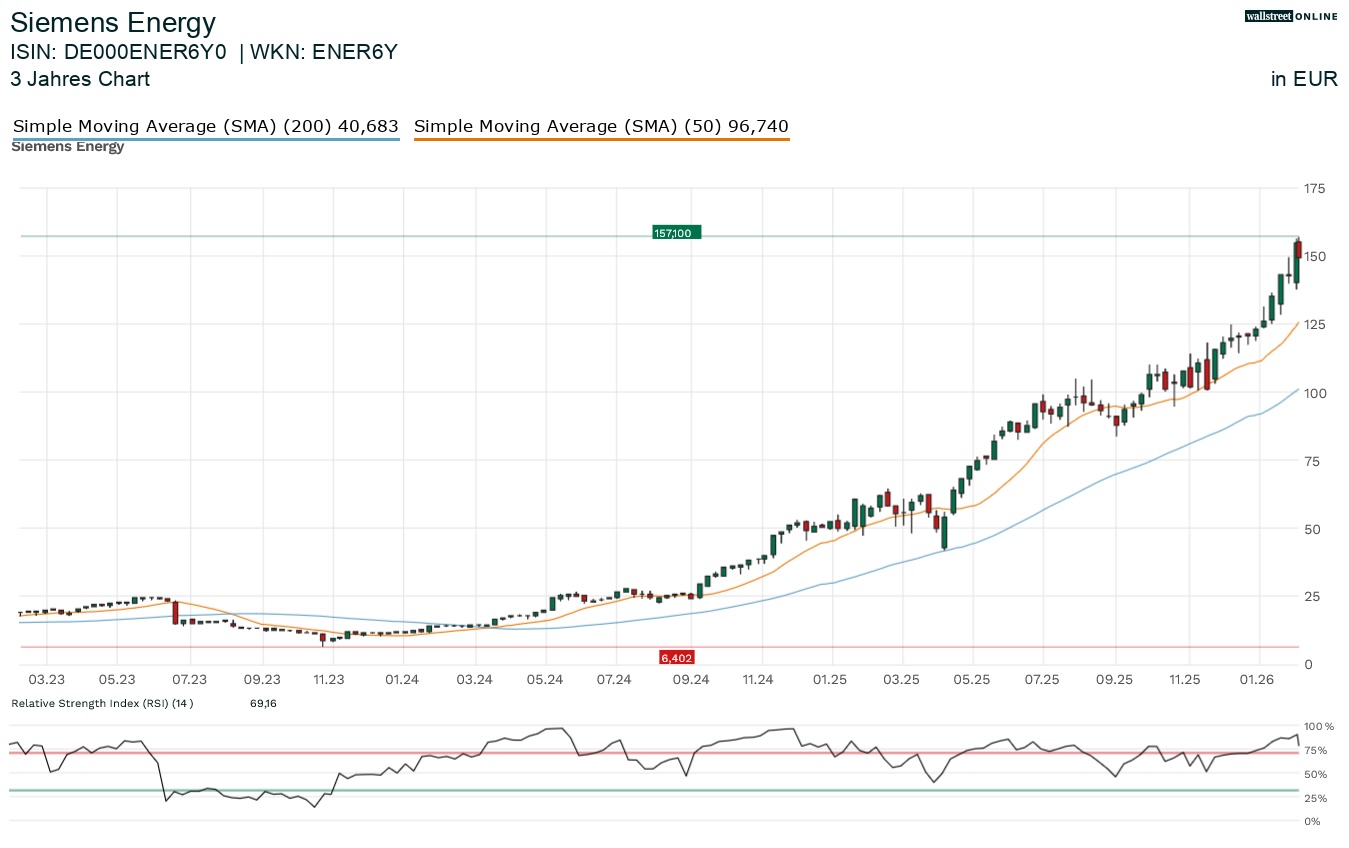Click the 157,100 high price marker
This screenshot has width=1349, height=848.
tap(677, 231)
